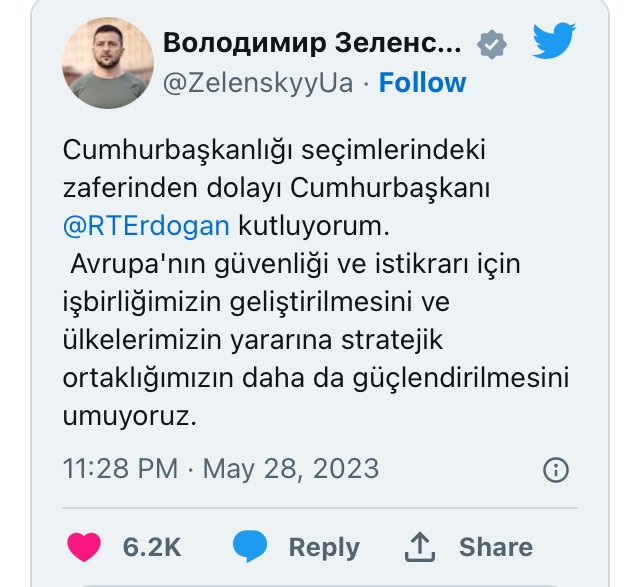
Task: Click the @ZelenskyyUa handle
Action: click(258, 83)
